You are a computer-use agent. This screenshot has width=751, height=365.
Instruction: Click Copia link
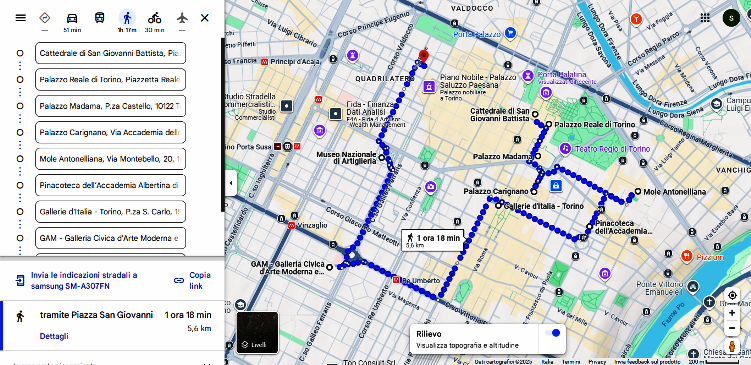coord(194,281)
